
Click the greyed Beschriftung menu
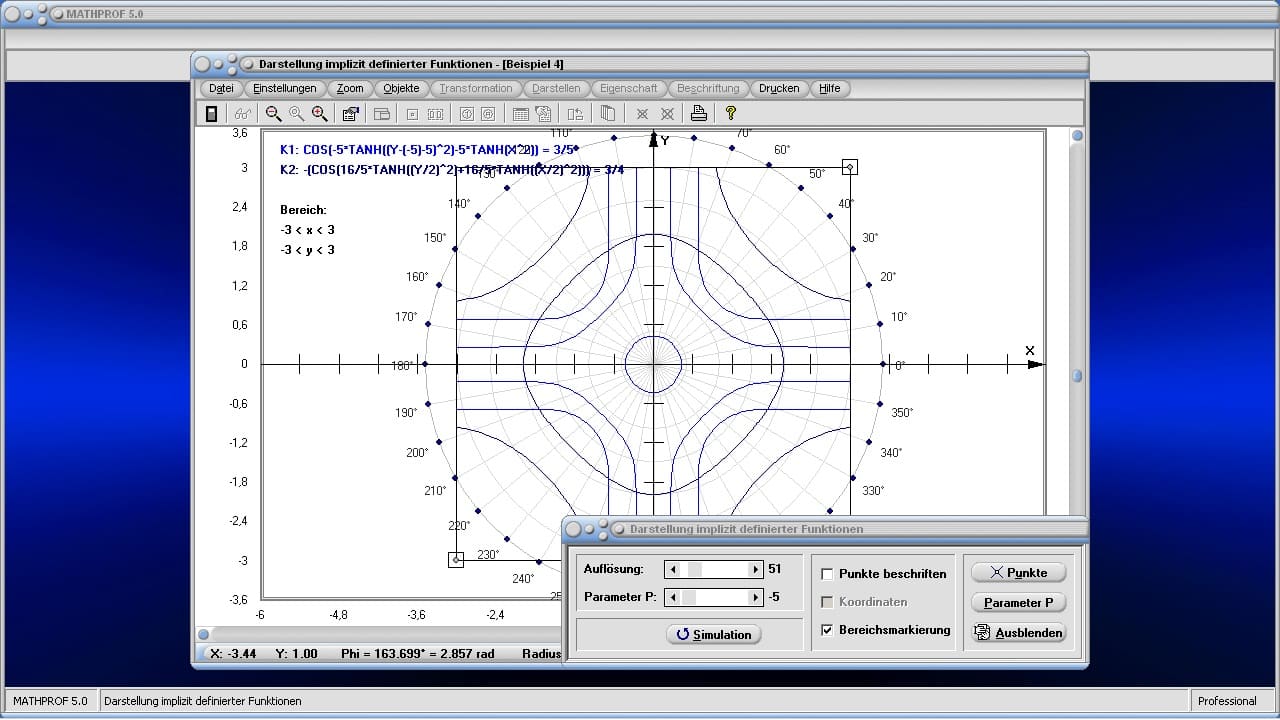tap(708, 88)
